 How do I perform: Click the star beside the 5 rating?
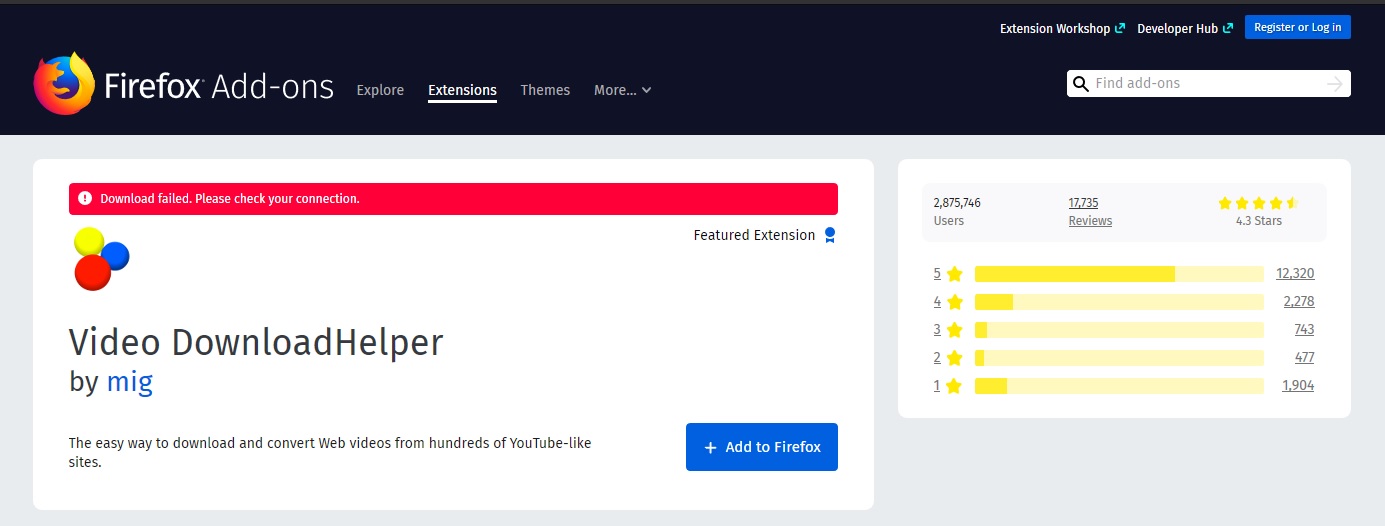(955, 274)
